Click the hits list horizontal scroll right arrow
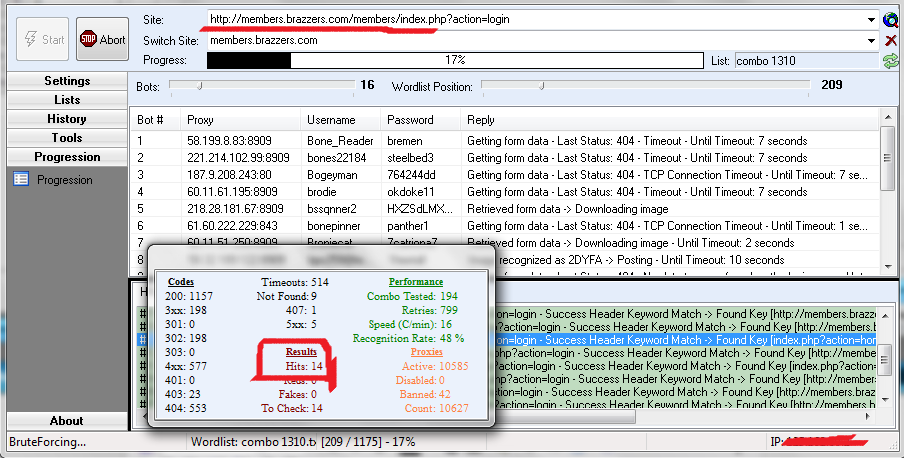This screenshot has width=904, height=458. (x=868, y=416)
